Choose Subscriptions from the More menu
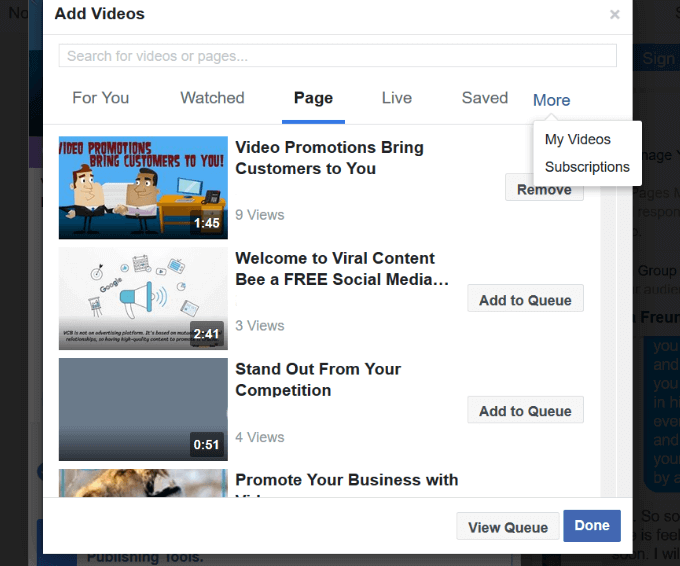The width and height of the screenshot is (680, 566). tap(587, 167)
